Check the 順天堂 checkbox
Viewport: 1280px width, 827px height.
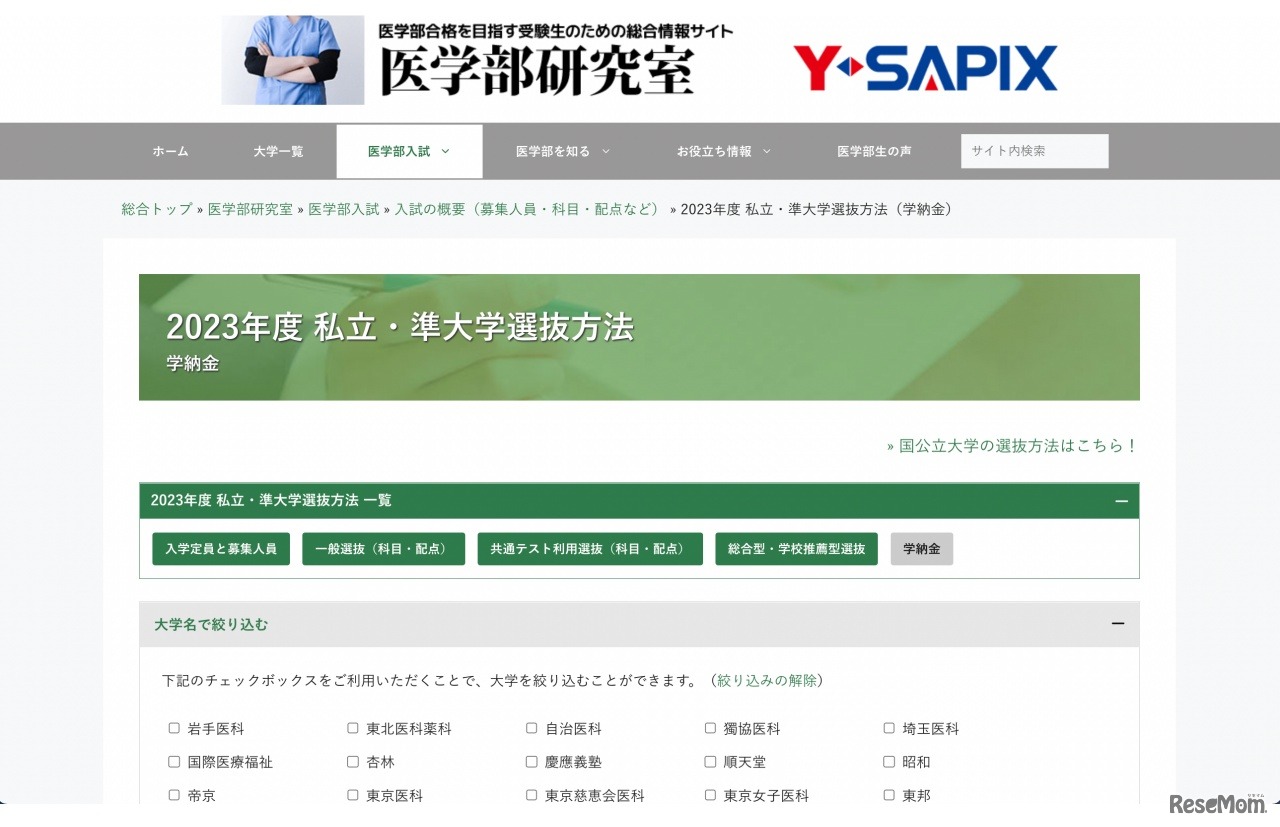(x=710, y=761)
